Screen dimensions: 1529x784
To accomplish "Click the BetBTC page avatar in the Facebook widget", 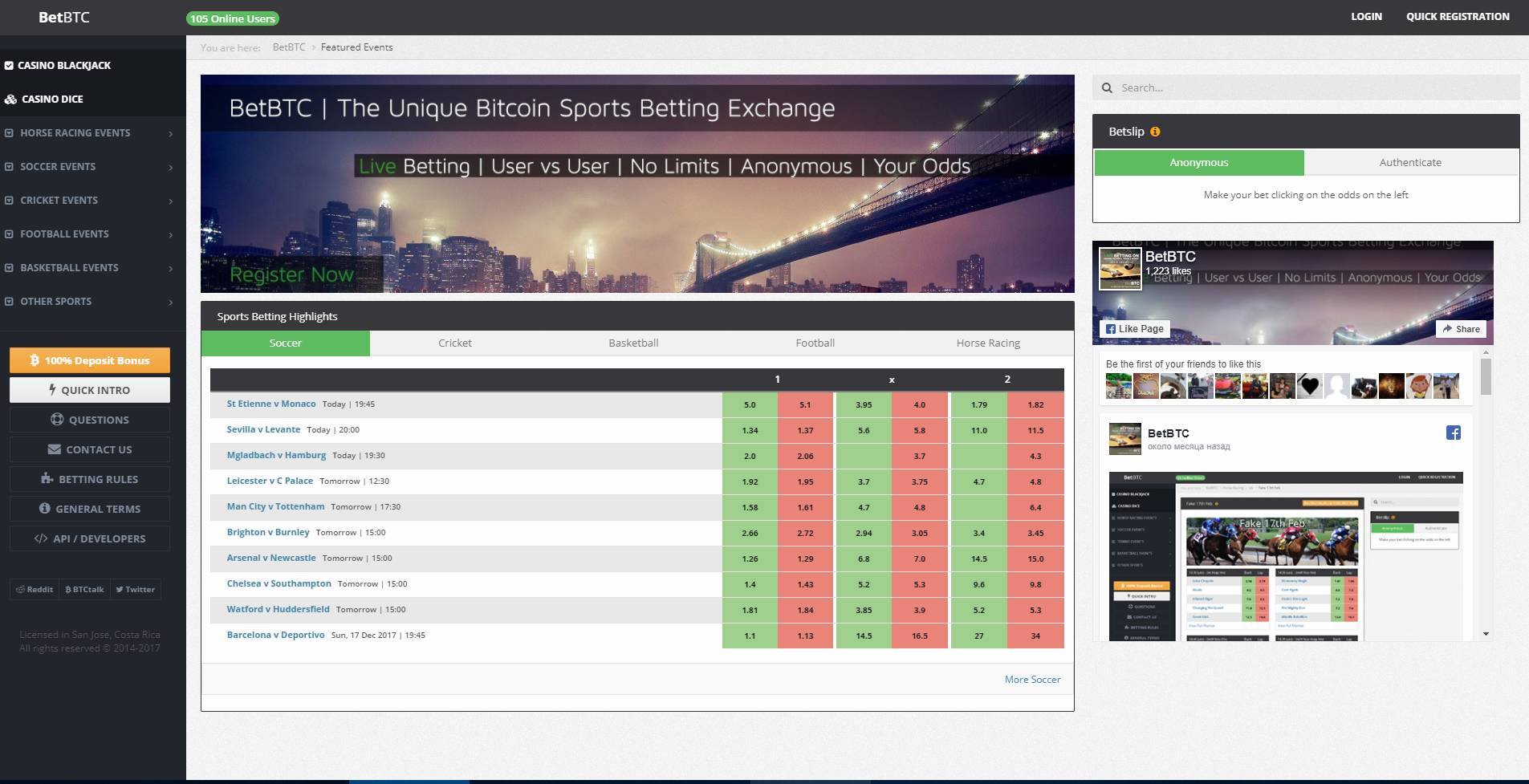I will 1120,269.
